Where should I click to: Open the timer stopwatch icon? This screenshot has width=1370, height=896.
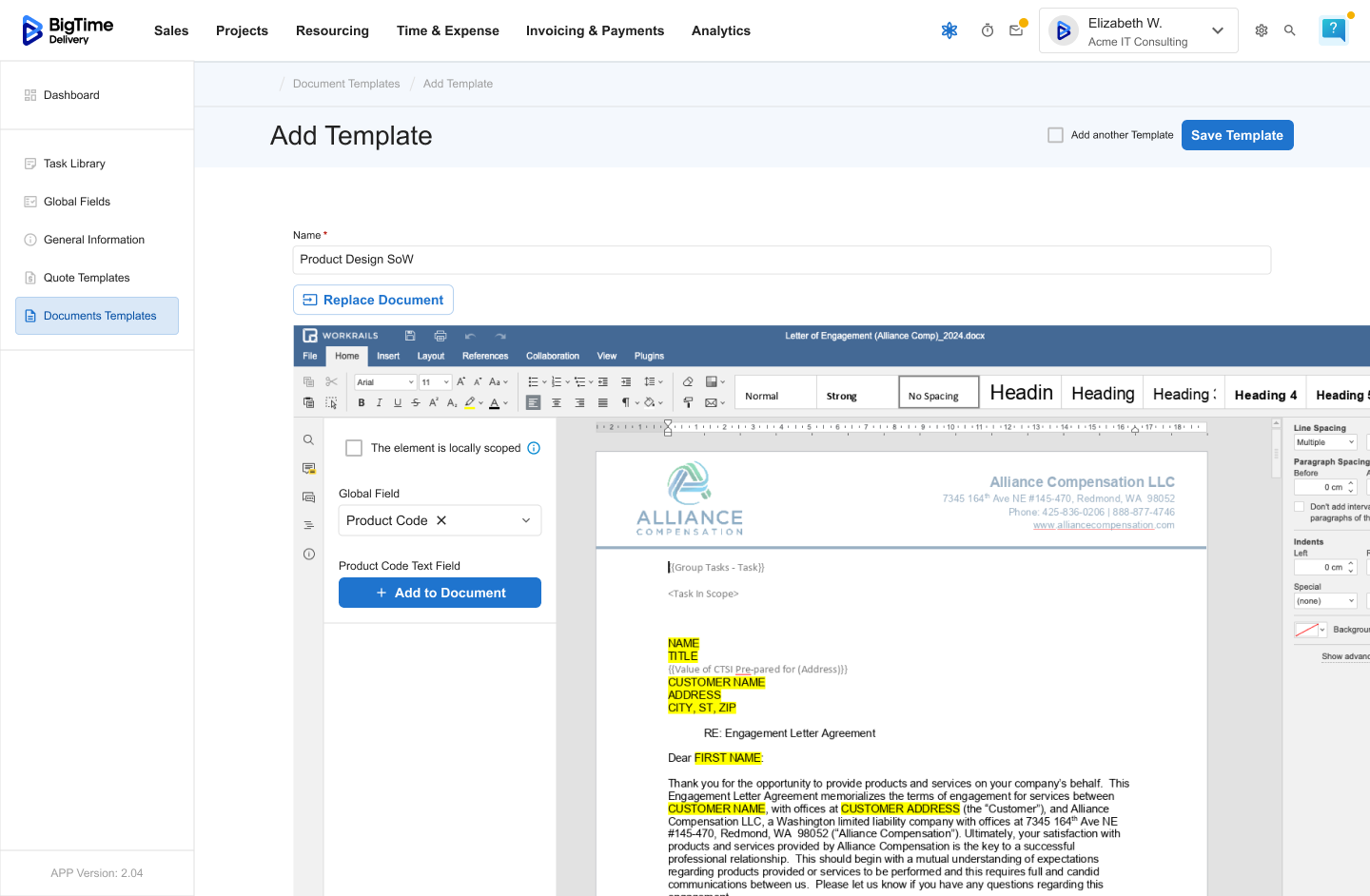[x=988, y=30]
